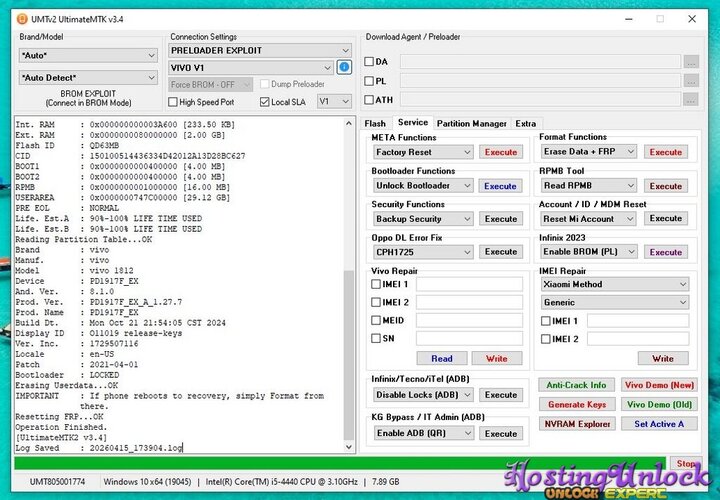The image size is (720, 500).
Task: Open the Xiaomi Method dropdown
Action: click(615, 284)
